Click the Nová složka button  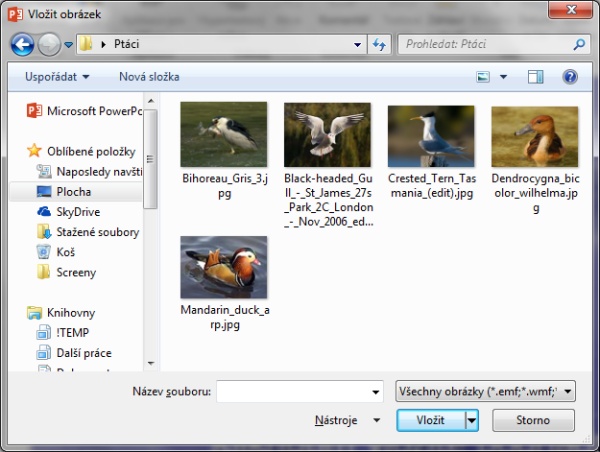(149, 77)
